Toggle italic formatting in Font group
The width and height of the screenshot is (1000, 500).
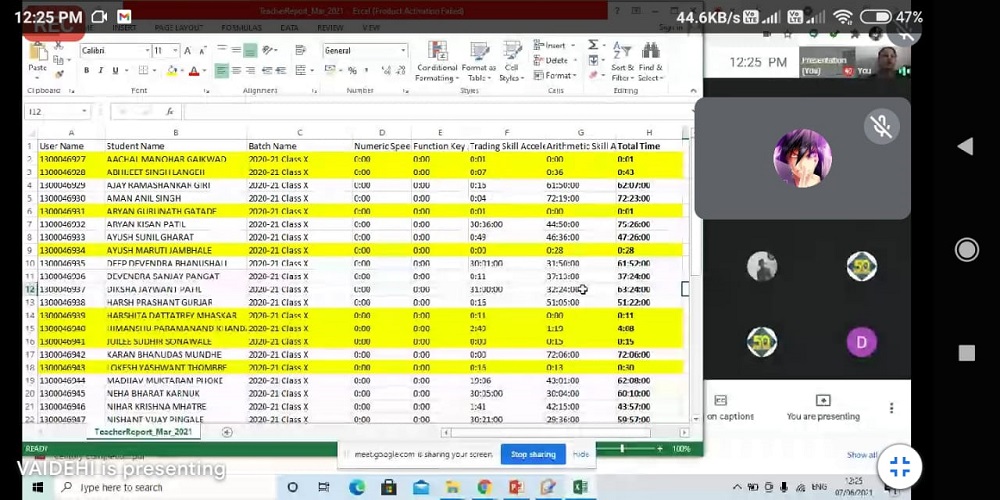tap(100, 70)
